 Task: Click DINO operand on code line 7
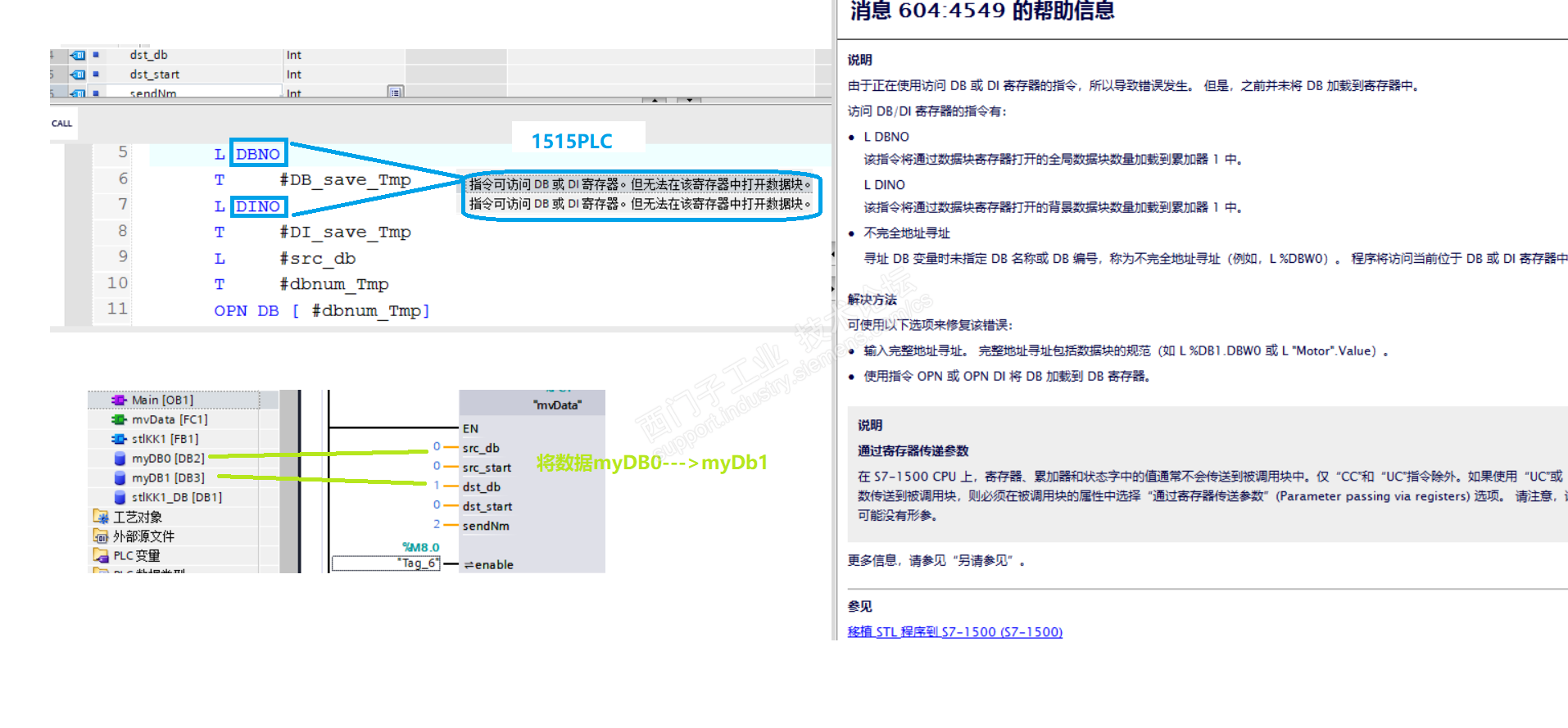click(258, 206)
